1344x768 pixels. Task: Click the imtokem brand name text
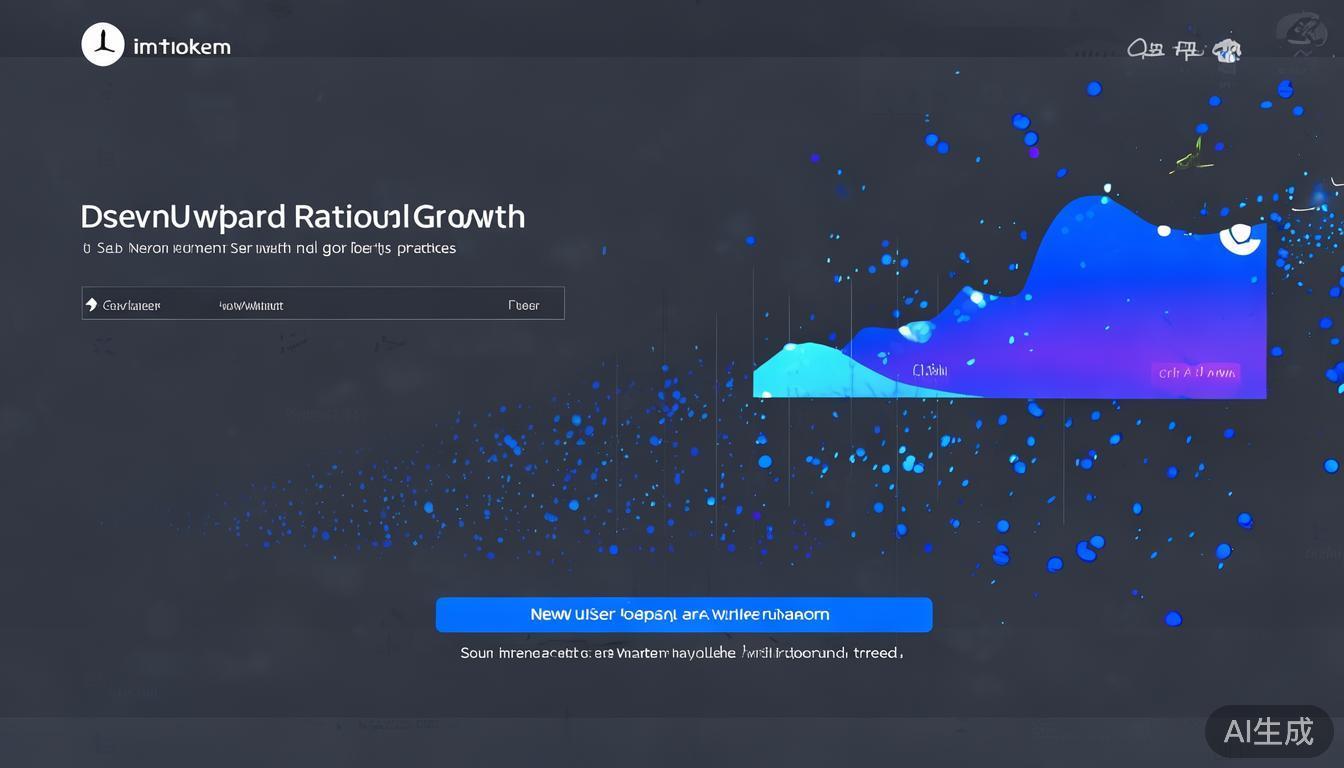[x=181, y=47]
